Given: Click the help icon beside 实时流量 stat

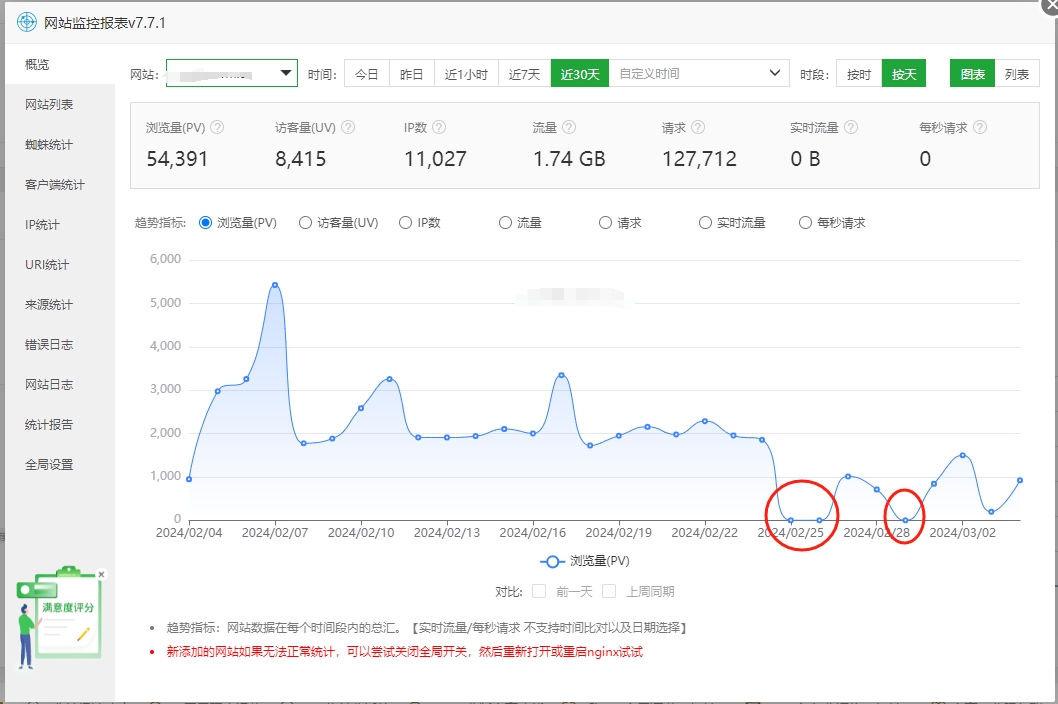Looking at the screenshot, I should pos(852,128).
